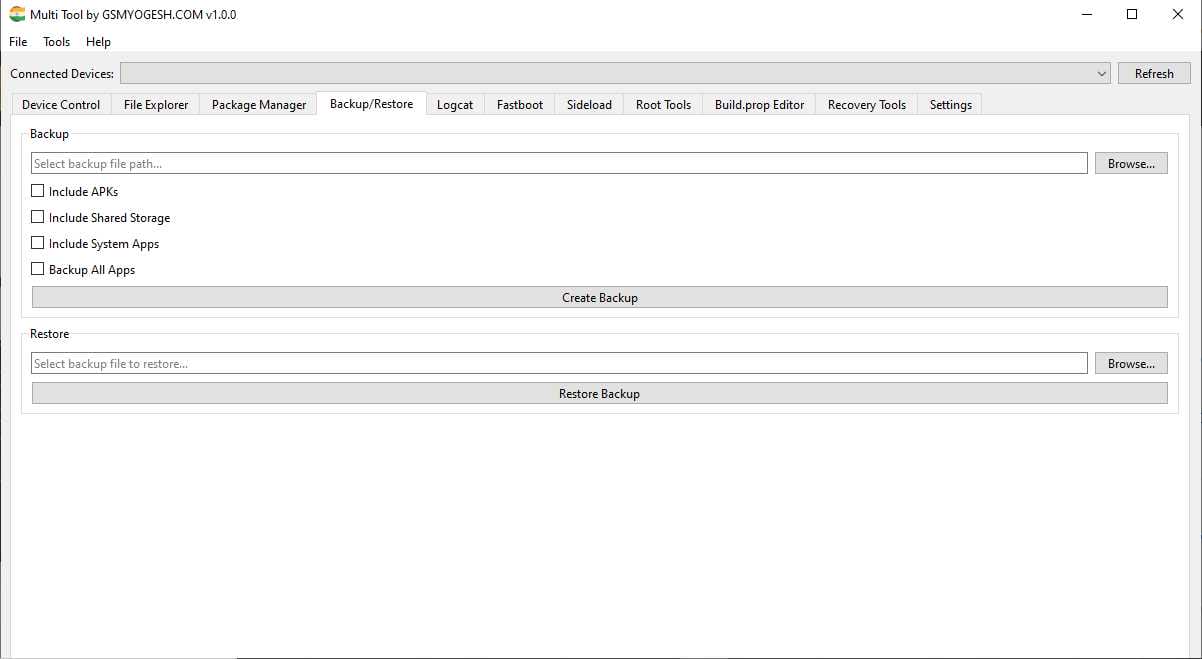Open the File menu
Viewport: 1202px width, 659px height.
click(19, 42)
